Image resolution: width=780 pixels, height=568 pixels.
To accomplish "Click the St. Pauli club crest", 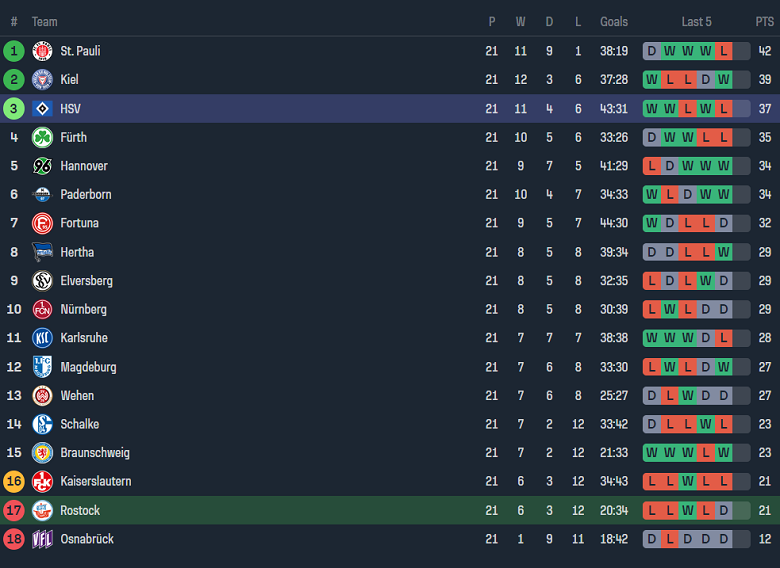I will tap(42, 51).
